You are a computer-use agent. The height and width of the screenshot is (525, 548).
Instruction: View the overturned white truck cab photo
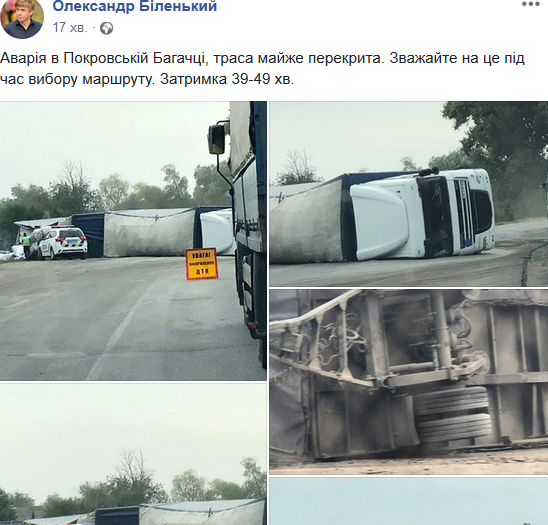[409, 194]
